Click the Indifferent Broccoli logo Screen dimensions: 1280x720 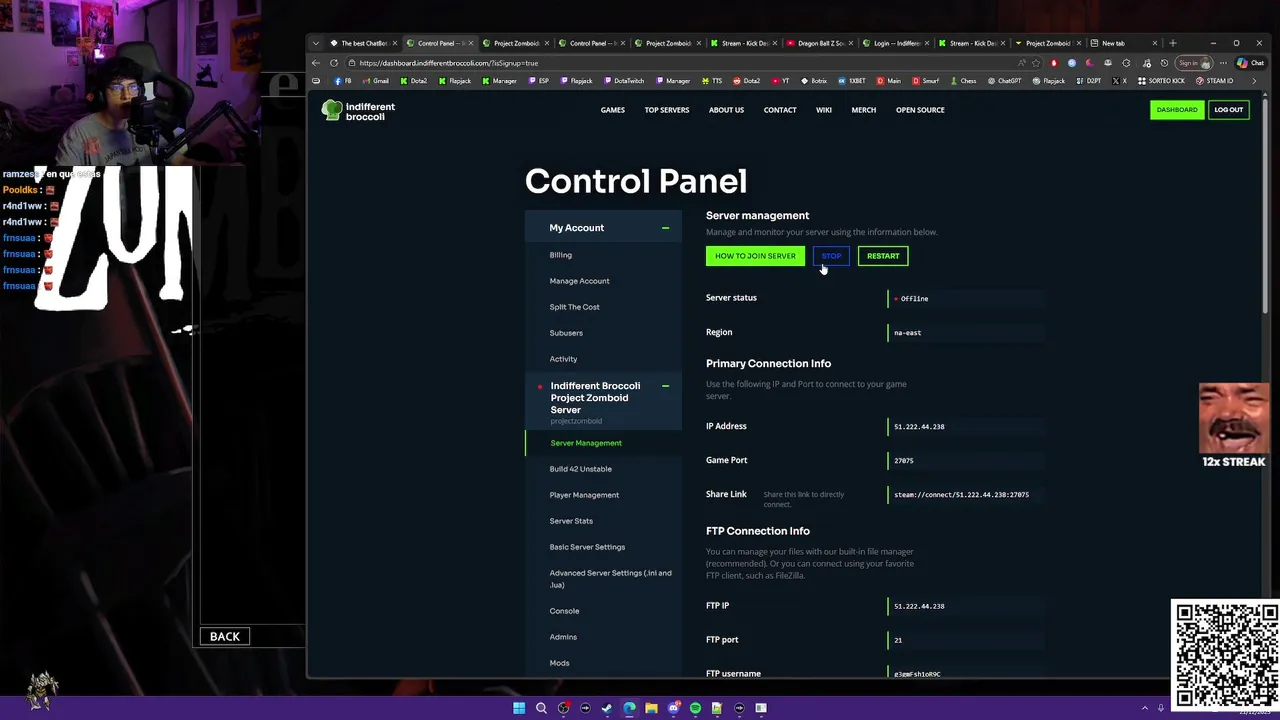coord(358,110)
